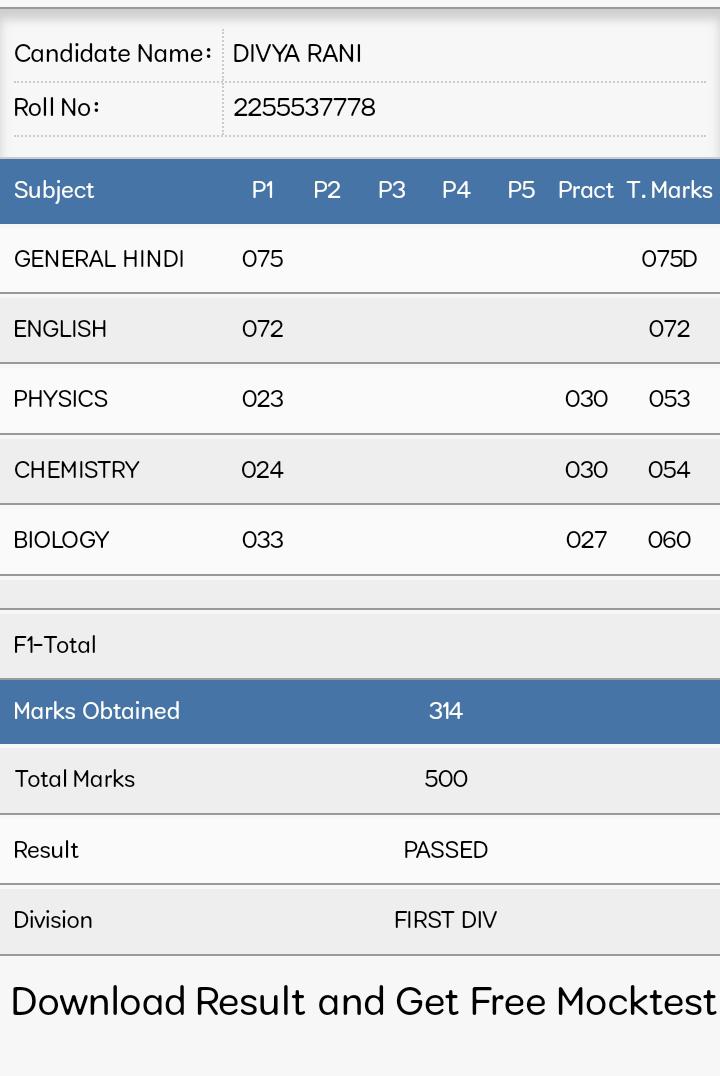Click the Pract column header

[x=586, y=189]
